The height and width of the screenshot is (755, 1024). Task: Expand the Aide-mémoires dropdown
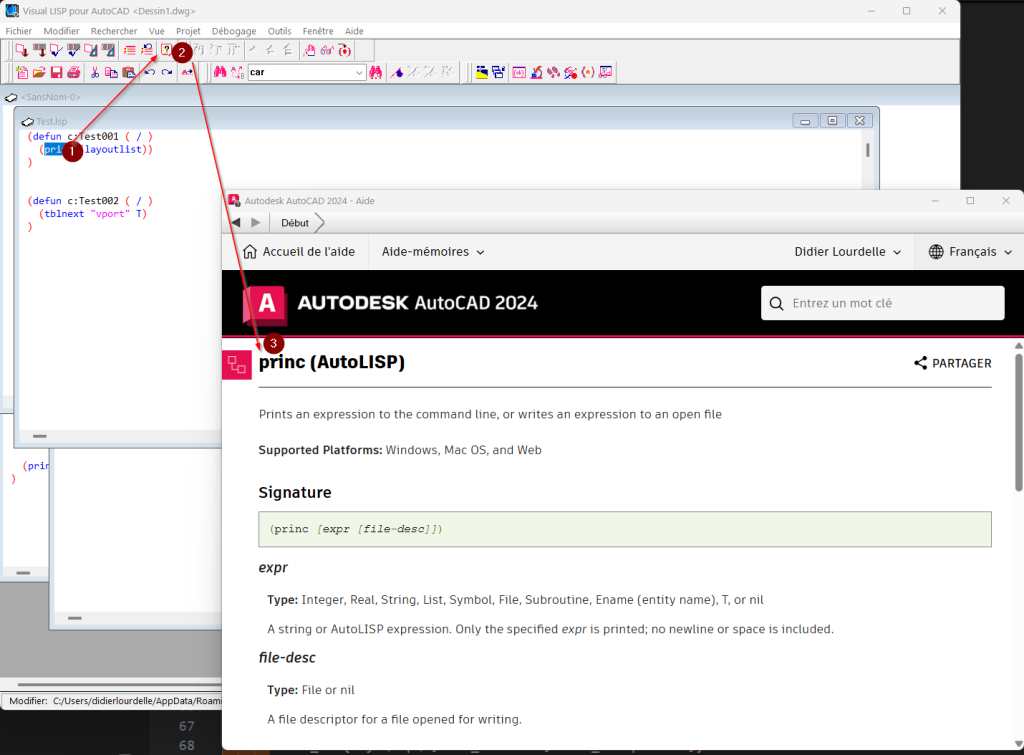pos(433,252)
